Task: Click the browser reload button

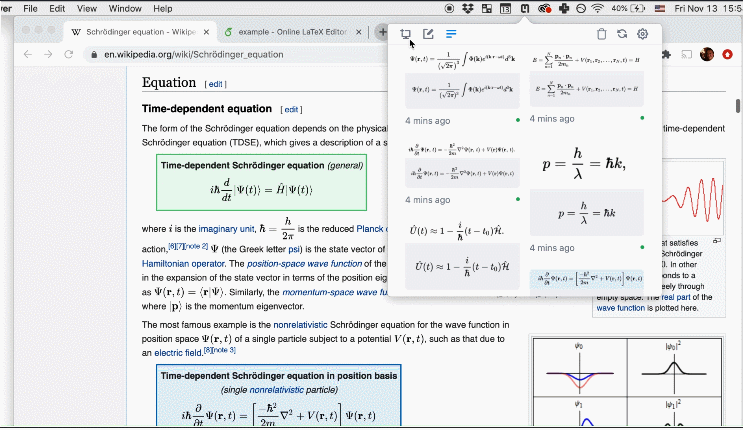Action: point(68,54)
